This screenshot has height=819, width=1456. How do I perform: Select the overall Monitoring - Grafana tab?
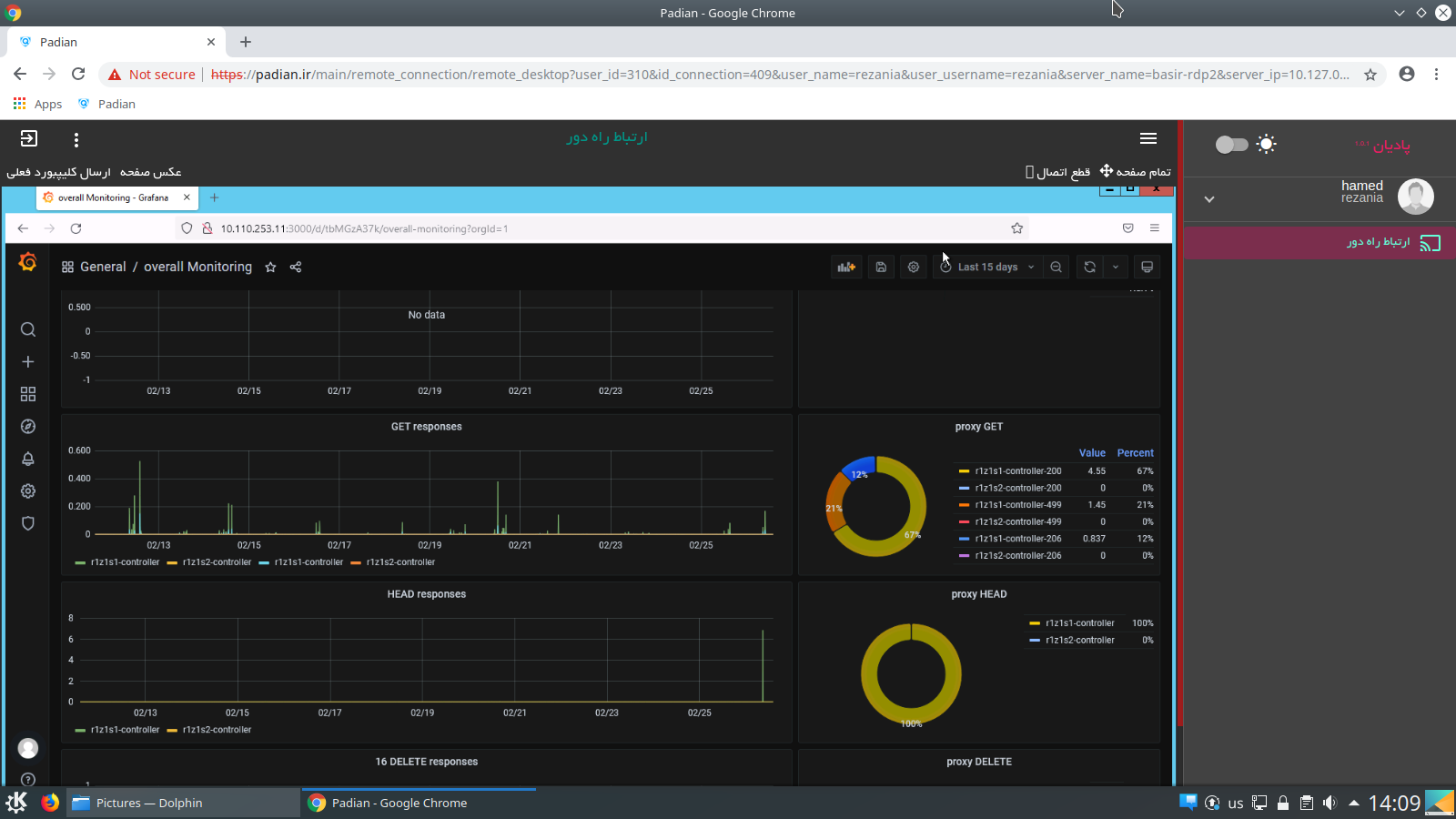113,197
